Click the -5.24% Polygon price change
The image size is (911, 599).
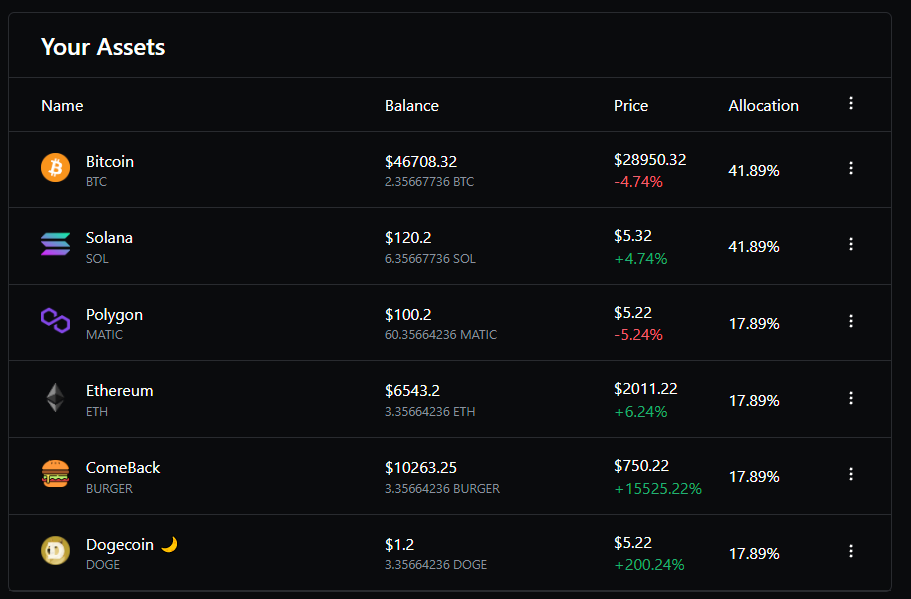click(x=639, y=335)
